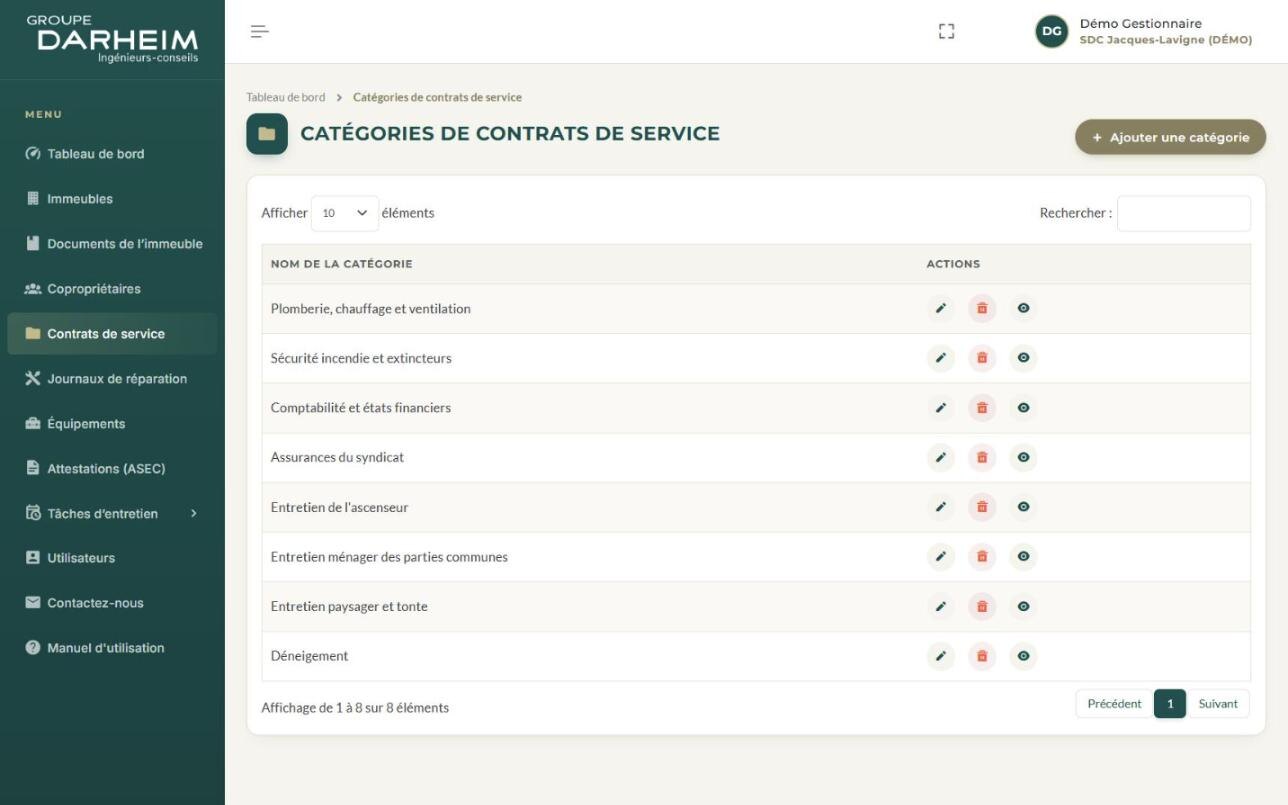Edit the Comptabilité et états financiers category
1288x805 pixels.
click(x=941, y=408)
